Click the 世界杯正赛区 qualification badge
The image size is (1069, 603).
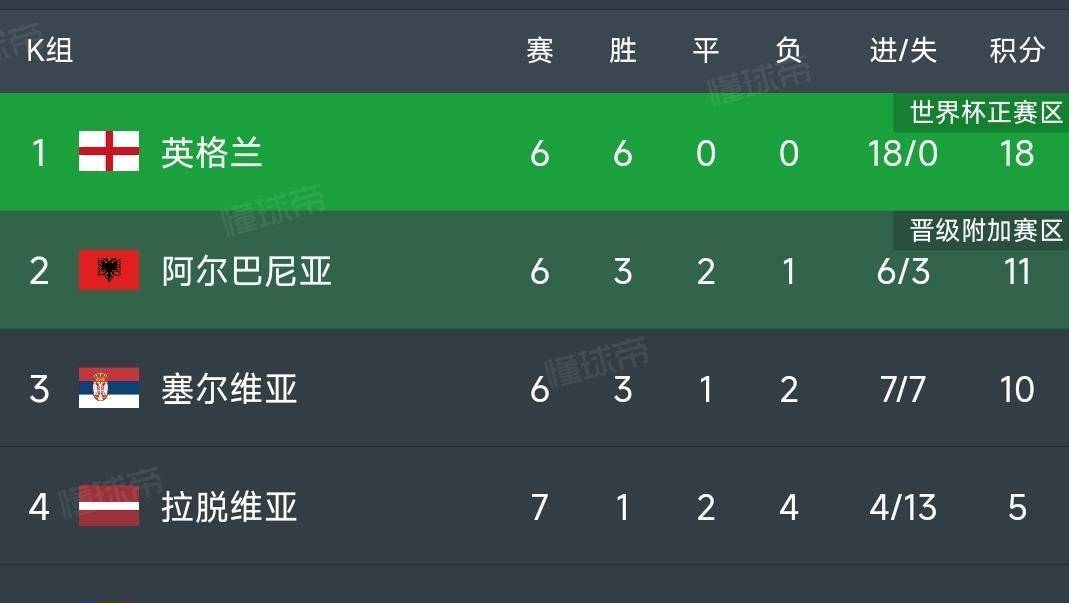coord(986,112)
